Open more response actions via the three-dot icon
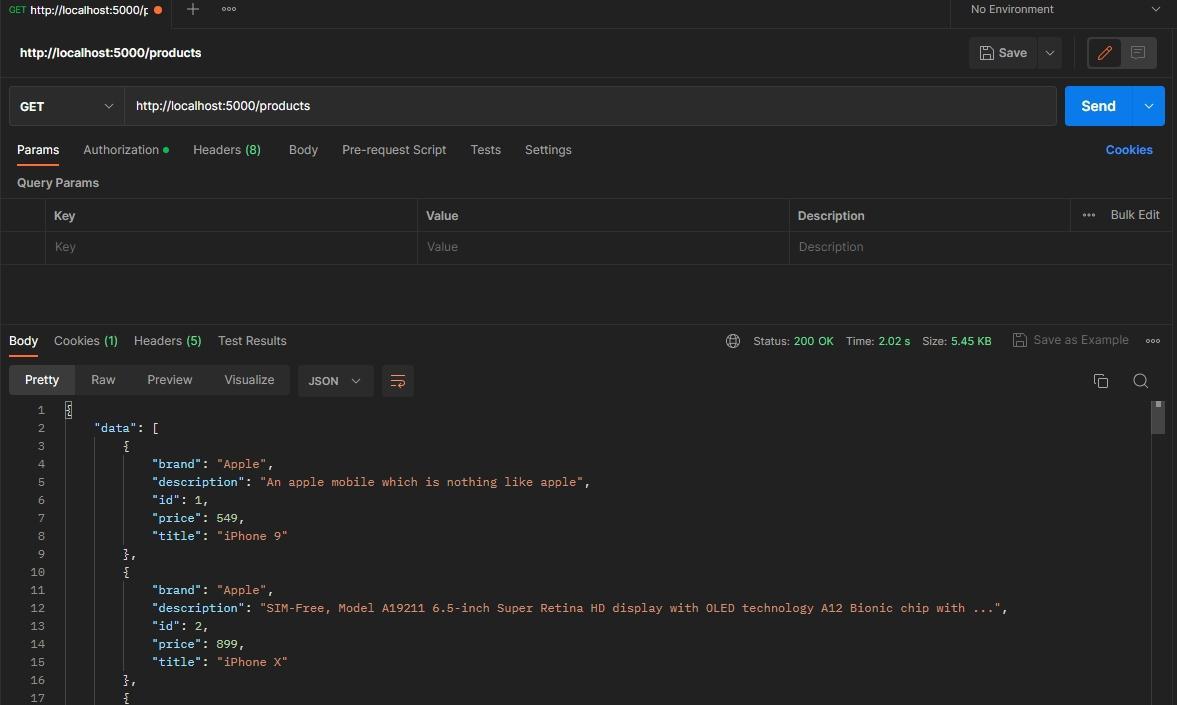The height and width of the screenshot is (705, 1177). pos(1152,341)
